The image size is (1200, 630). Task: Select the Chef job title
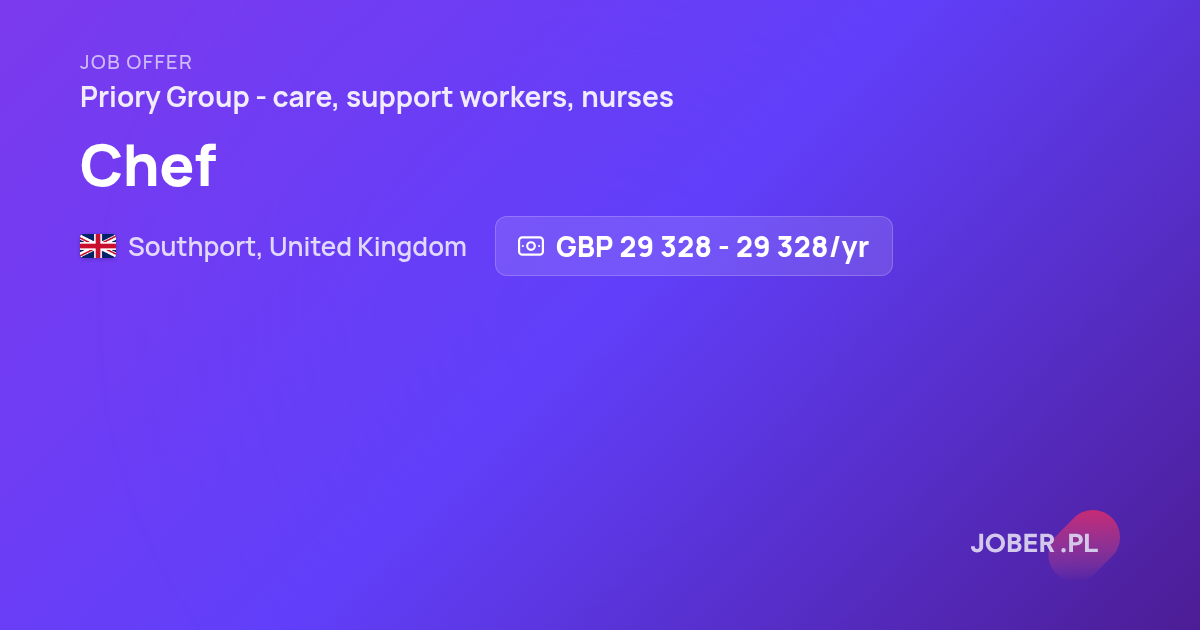pos(148,166)
